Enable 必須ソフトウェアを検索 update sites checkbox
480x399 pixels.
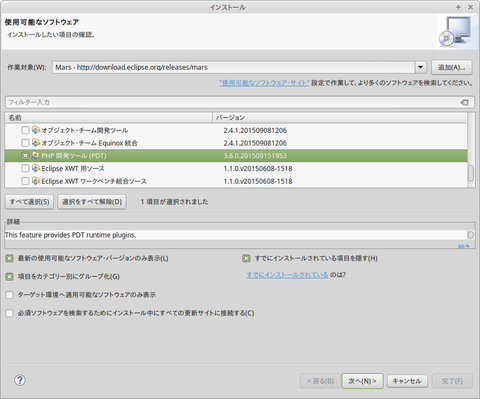click(10, 313)
